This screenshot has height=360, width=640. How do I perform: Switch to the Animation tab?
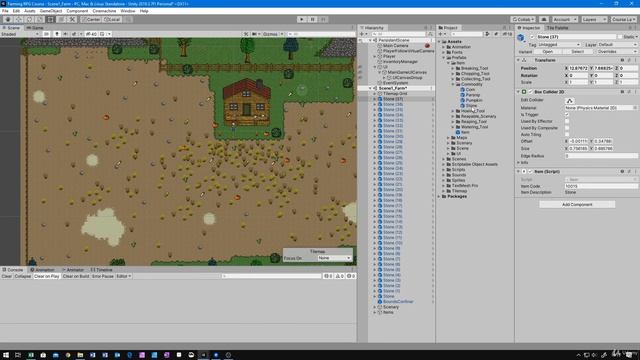coord(42,270)
